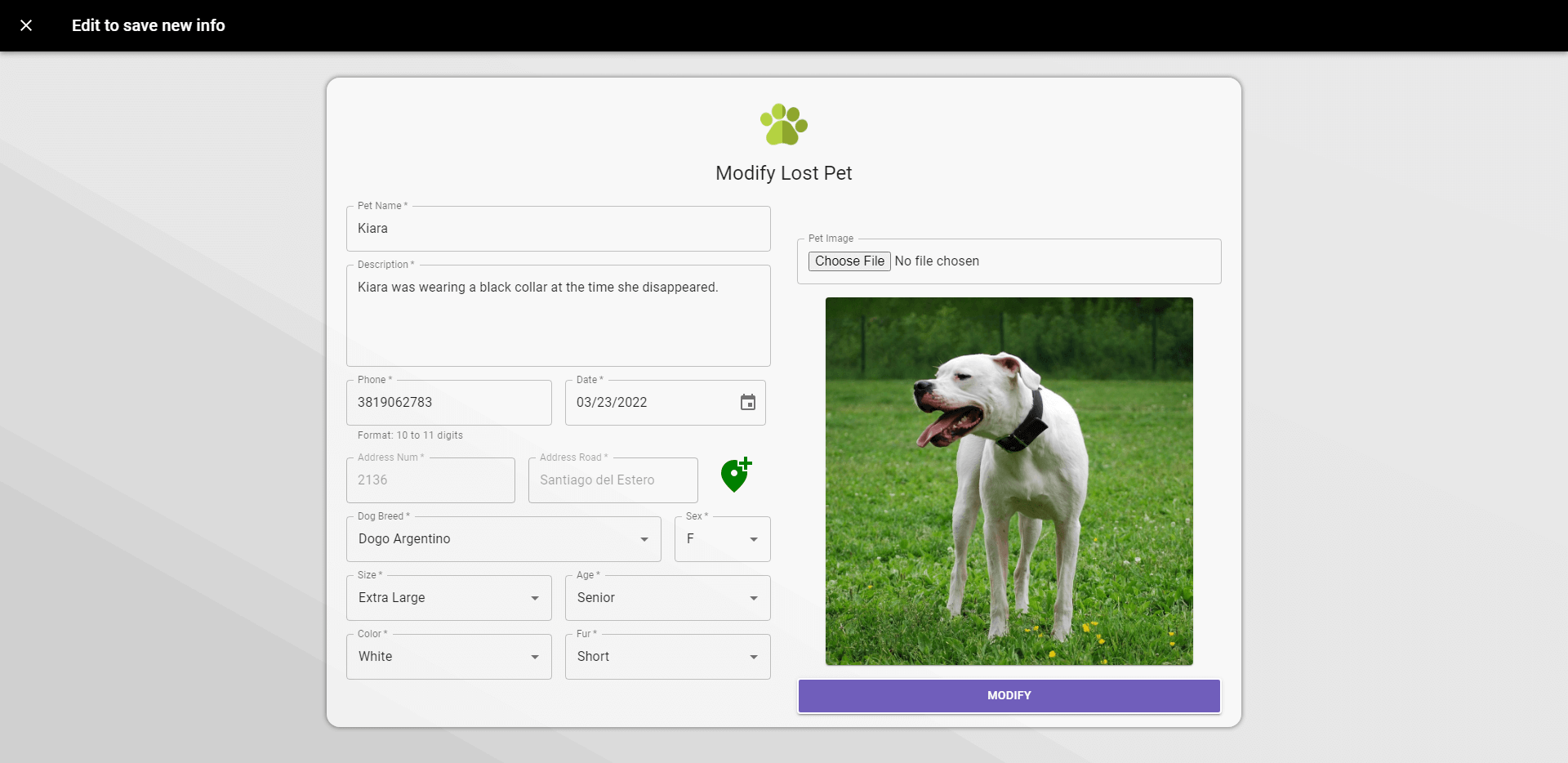Click the add location pin icon
The image size is (1568, 763).
tap(734, 475)
